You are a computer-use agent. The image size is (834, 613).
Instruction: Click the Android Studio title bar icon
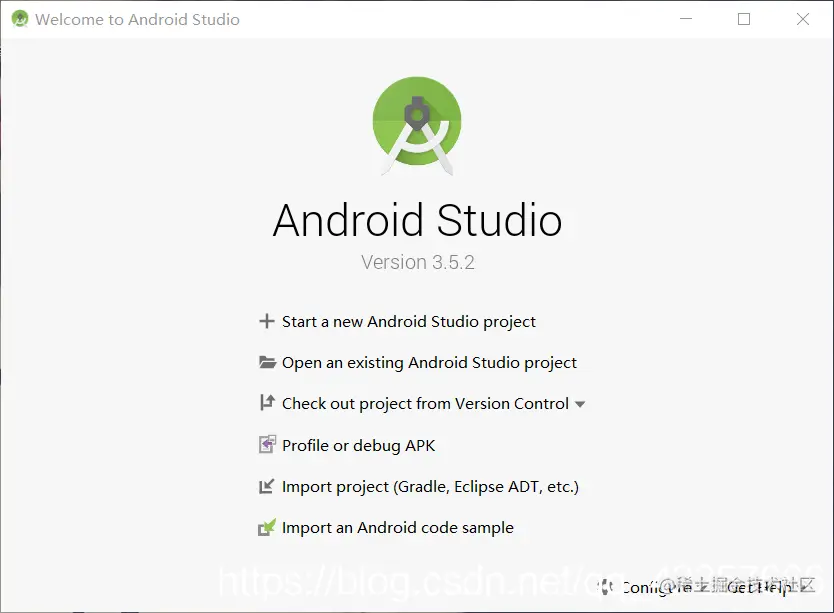point(20,19)
